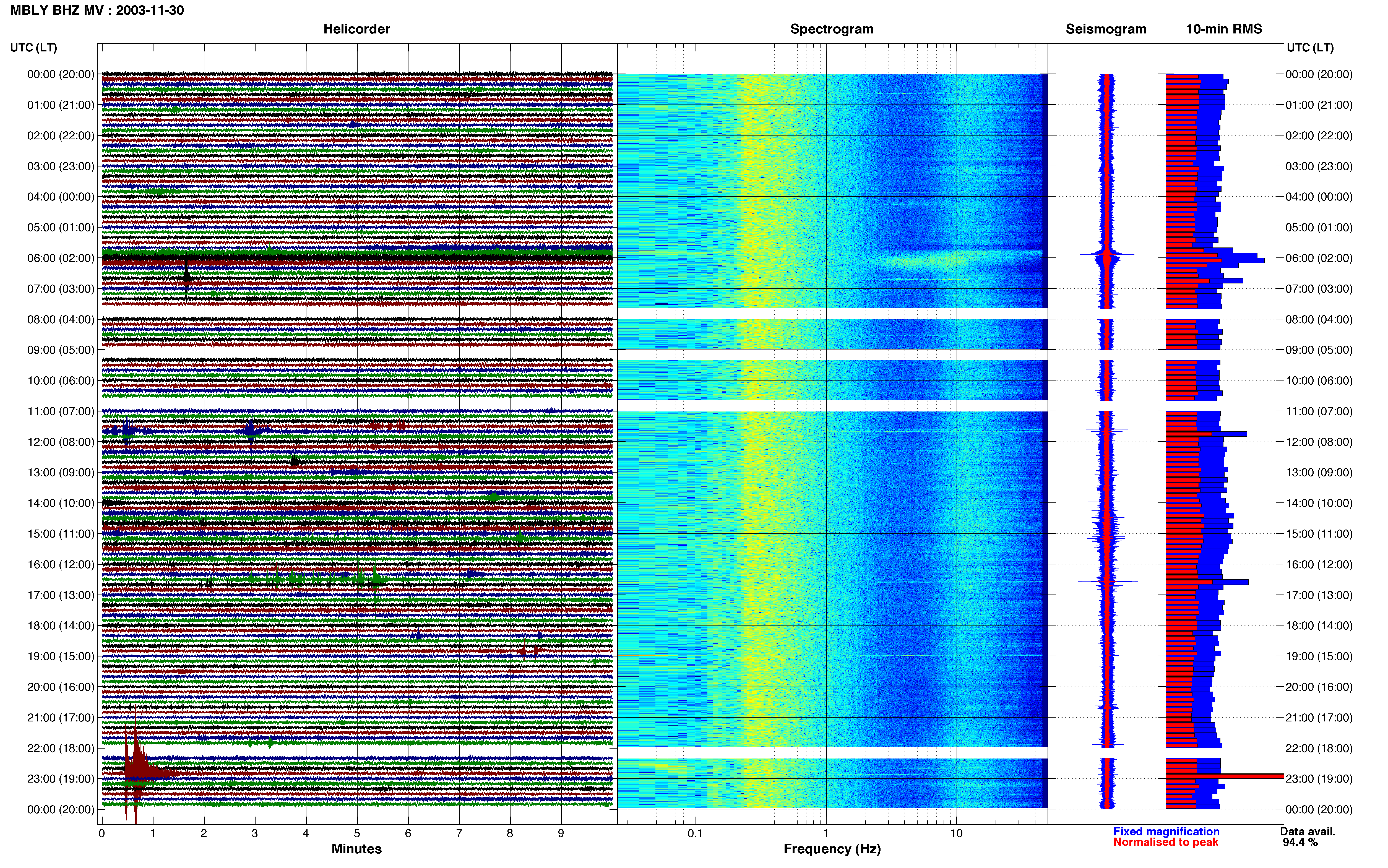
Task: Click the 4 tick on the Minutes axis
Action: [x=306, y=833]
